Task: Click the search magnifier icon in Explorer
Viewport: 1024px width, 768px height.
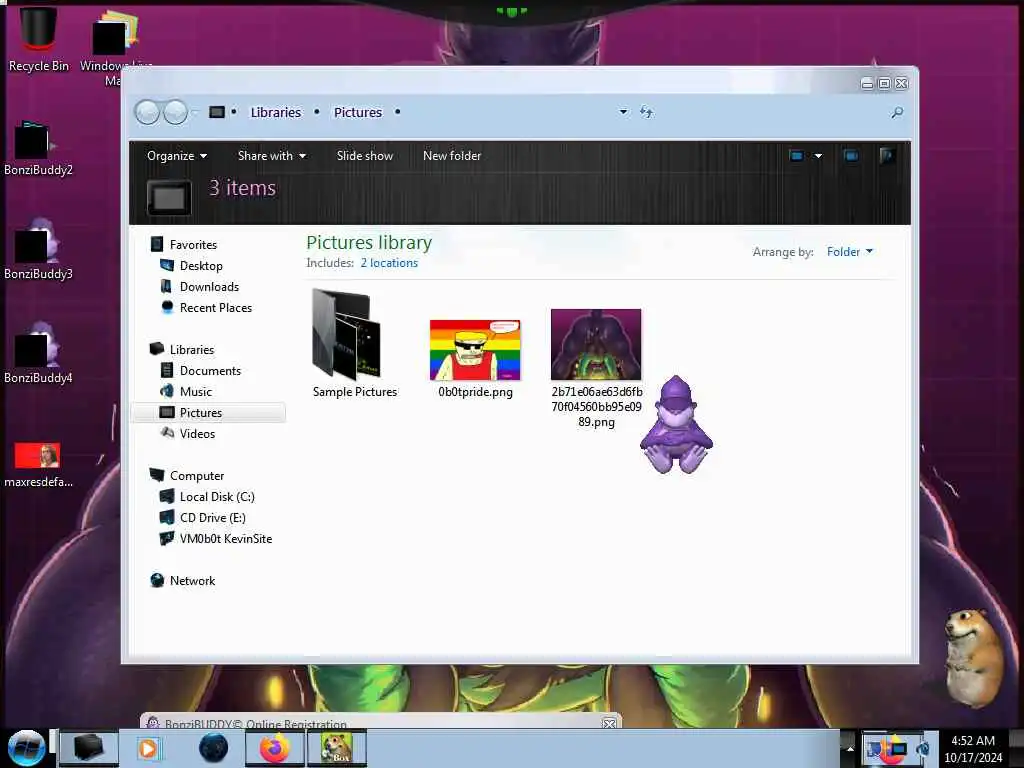Action: click(x=897, y=112)
